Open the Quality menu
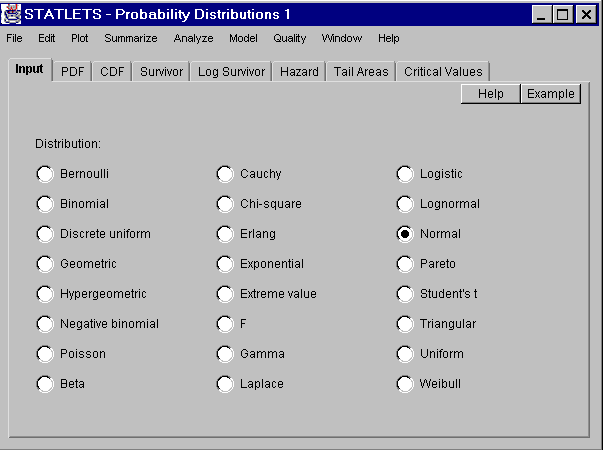The height and width of the screenshot is (450, 603). tap(290, 38)
